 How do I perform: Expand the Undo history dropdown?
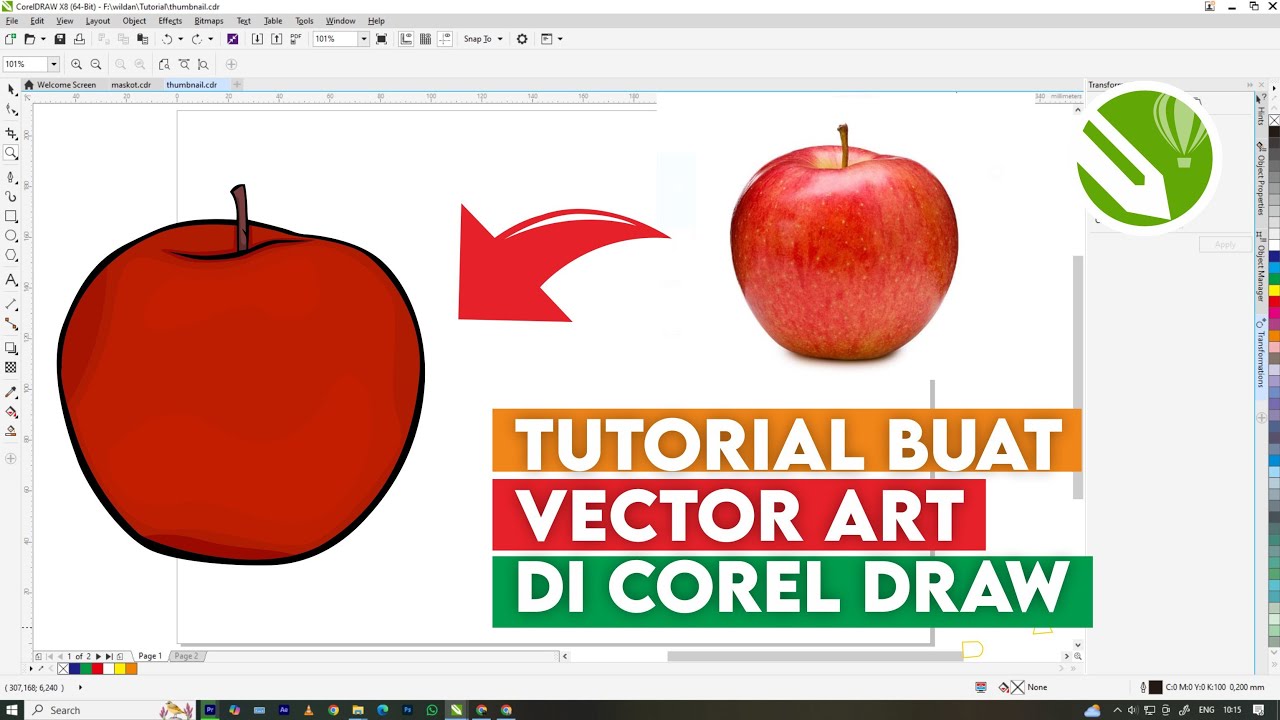(180, 39)
